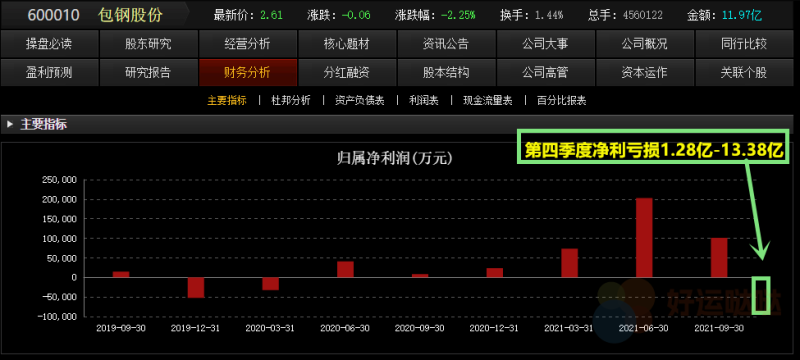Collapse the 主要指标 section triangle
This screenshot has height=360, width=800.
tap(10, 124)
